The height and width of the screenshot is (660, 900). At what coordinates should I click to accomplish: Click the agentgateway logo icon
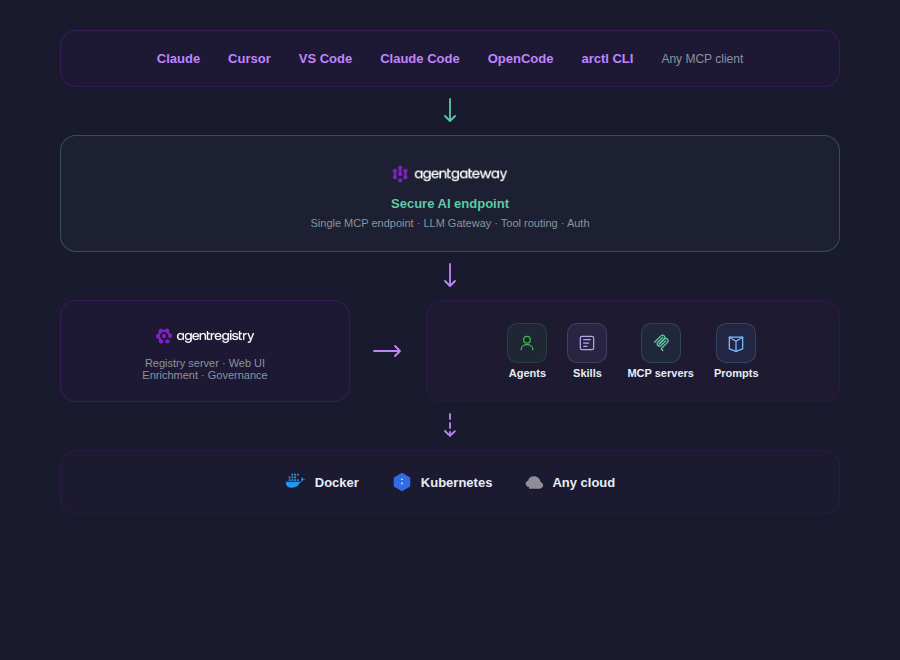pos(400,174)
